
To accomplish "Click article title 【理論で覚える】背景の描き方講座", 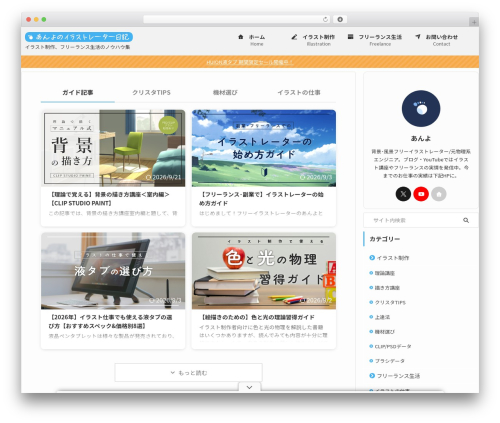I will click(110, 199).
